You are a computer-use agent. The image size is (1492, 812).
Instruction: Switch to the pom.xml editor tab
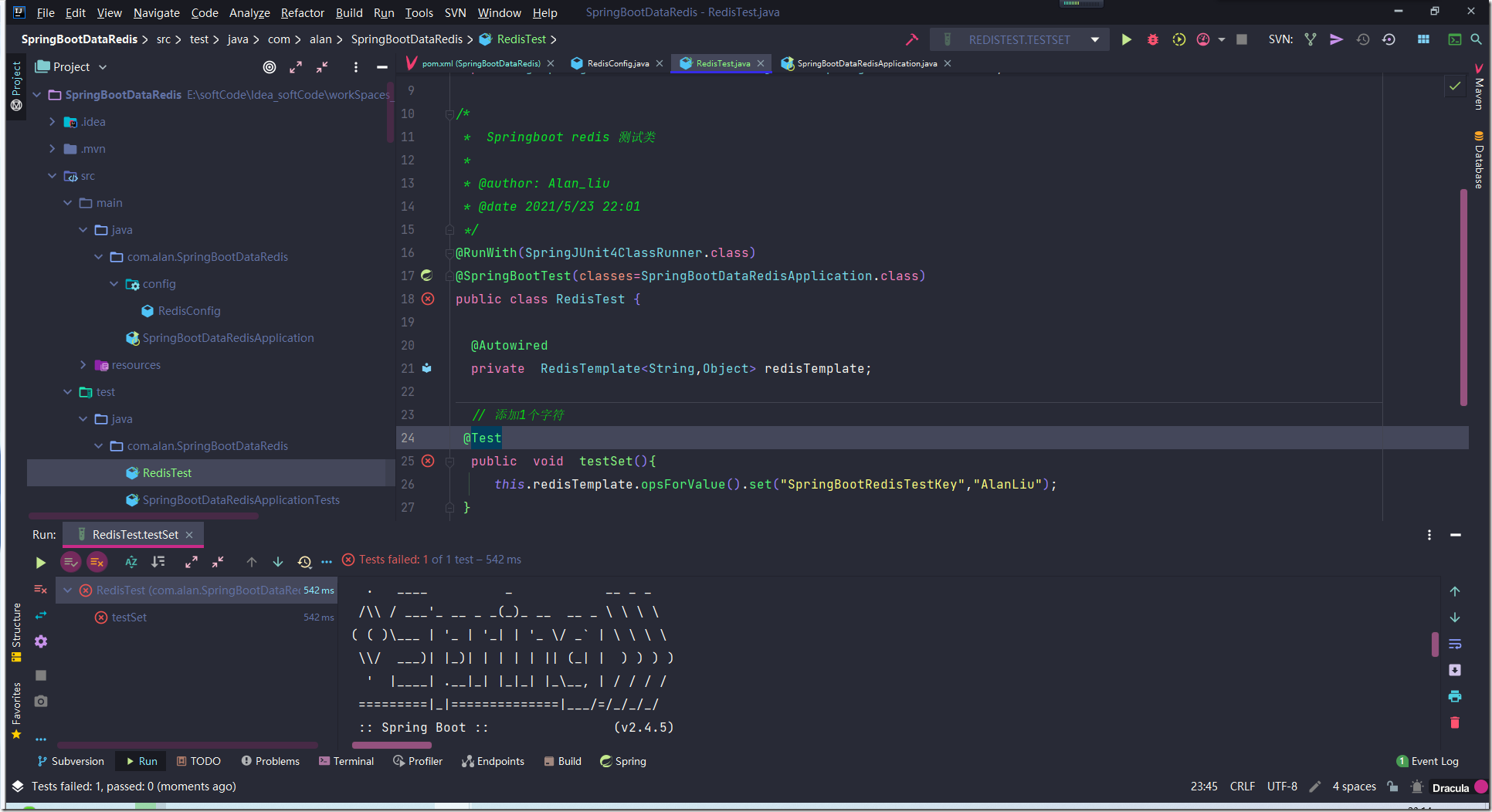pos(480,63)
